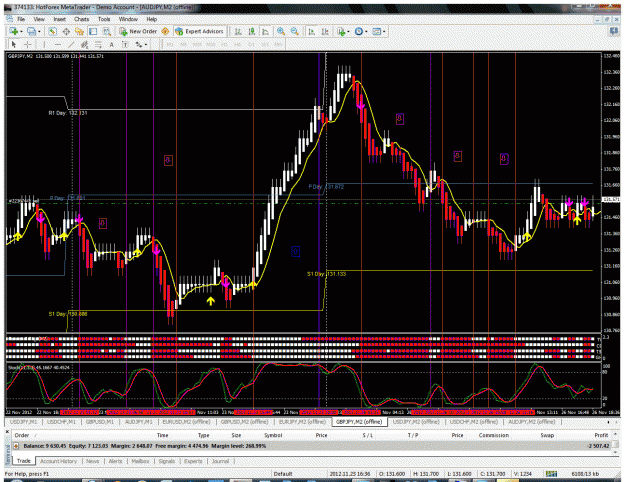
Task: Toggle chart Auto Scroll
Action: point(312,31)
